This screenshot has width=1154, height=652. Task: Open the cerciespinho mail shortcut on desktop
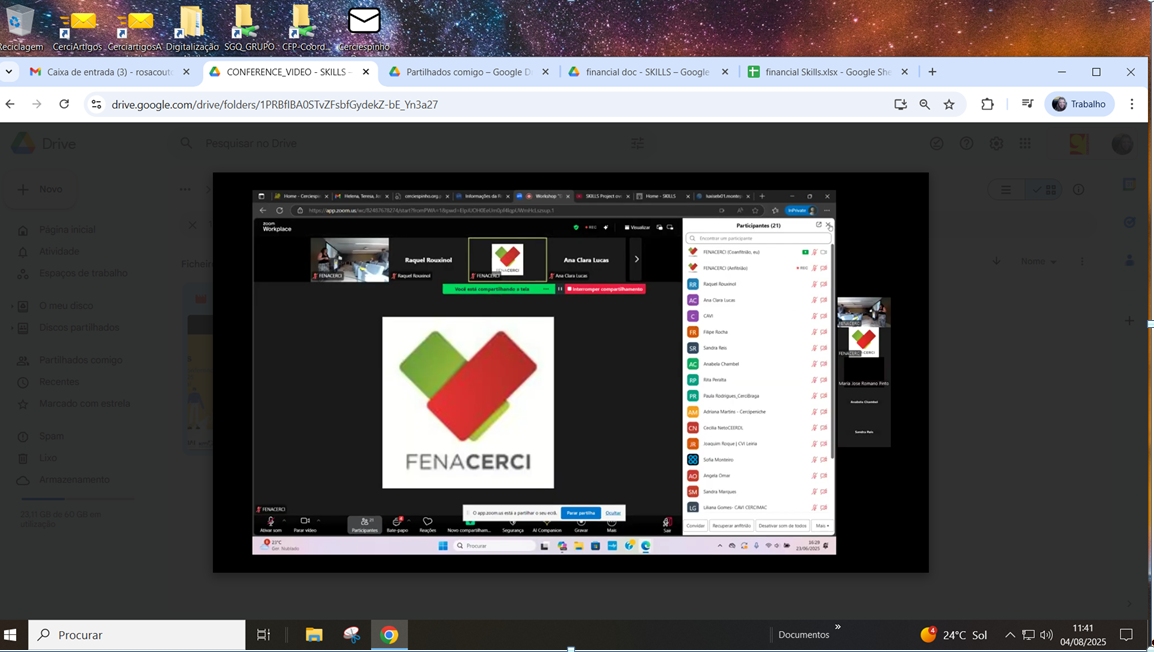tap(364, 28)
